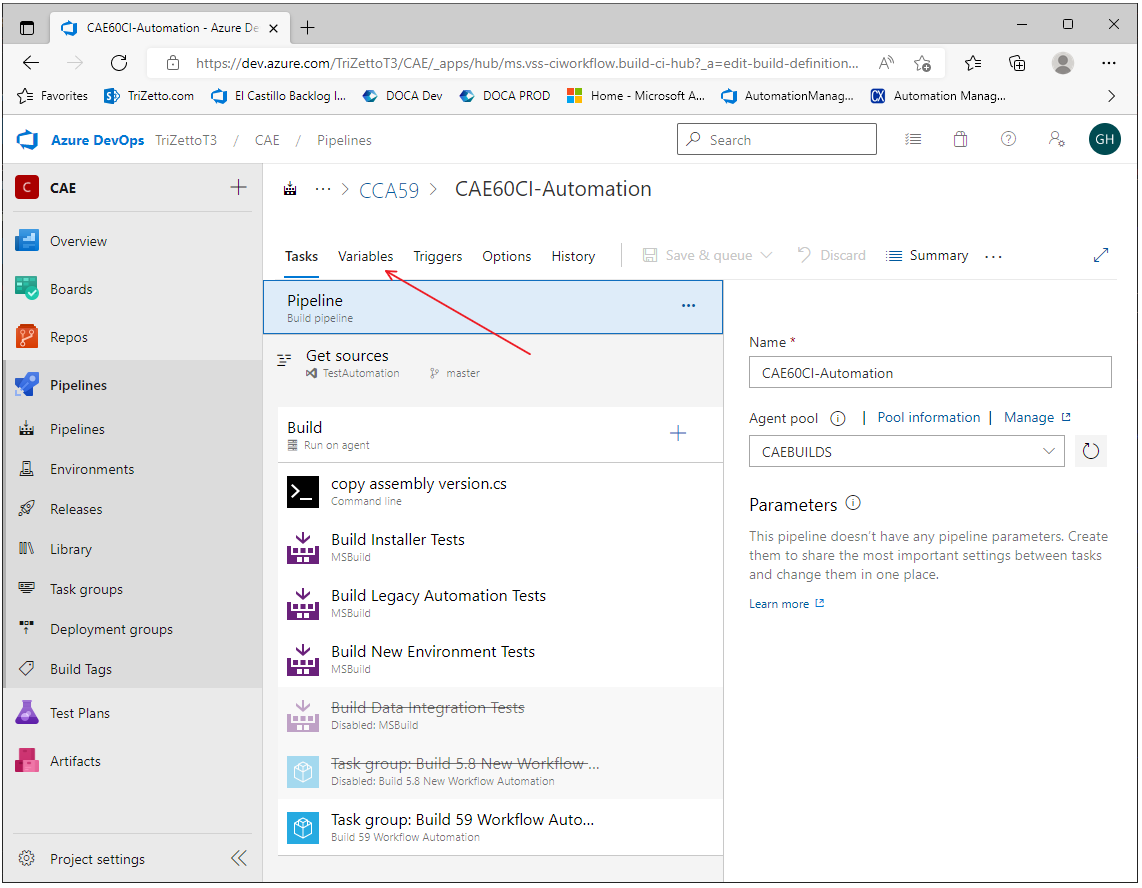The height and width of the screenshot is (888, 1142).
Task: Add a task to Build agent job
Action: pos(678,433)
